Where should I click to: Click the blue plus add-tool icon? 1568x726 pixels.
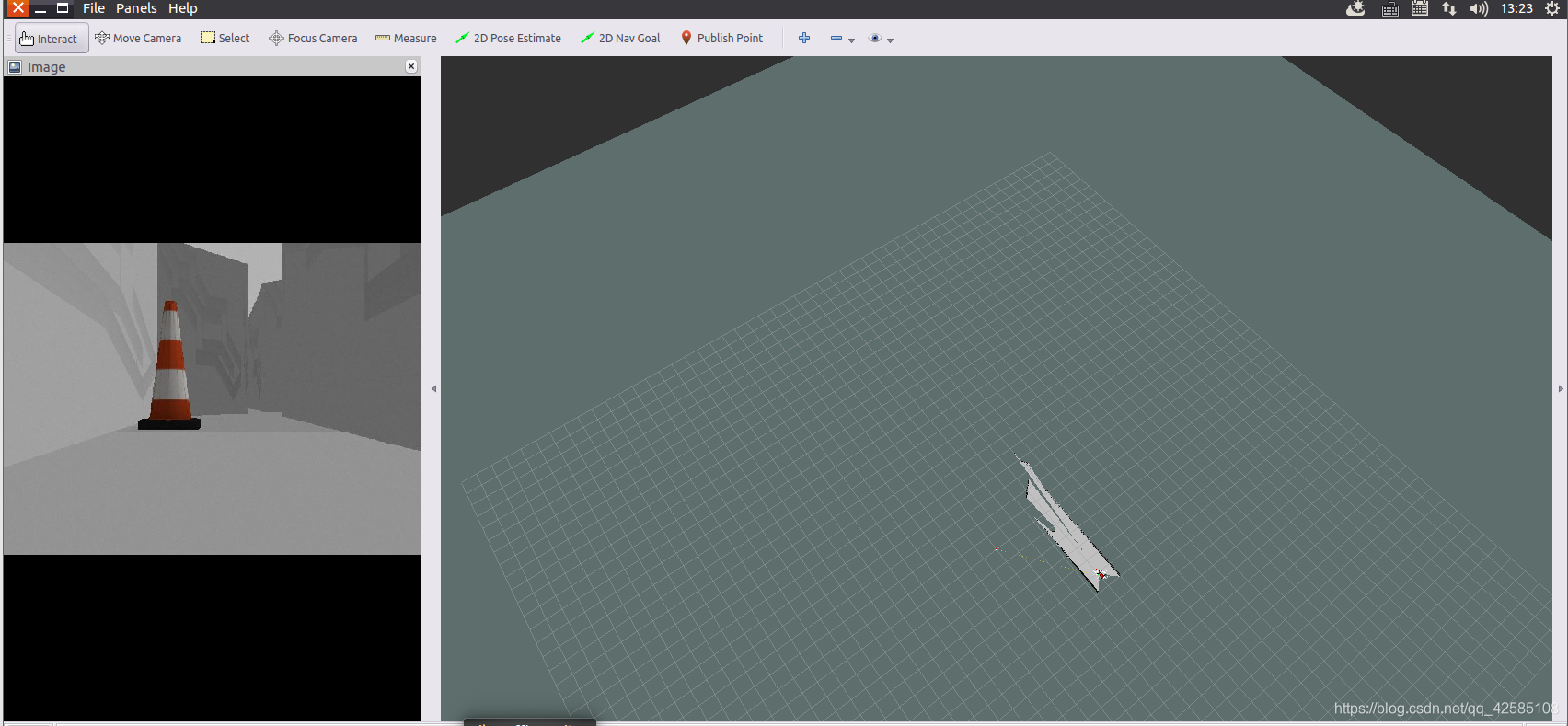click(x=804, y=38)
